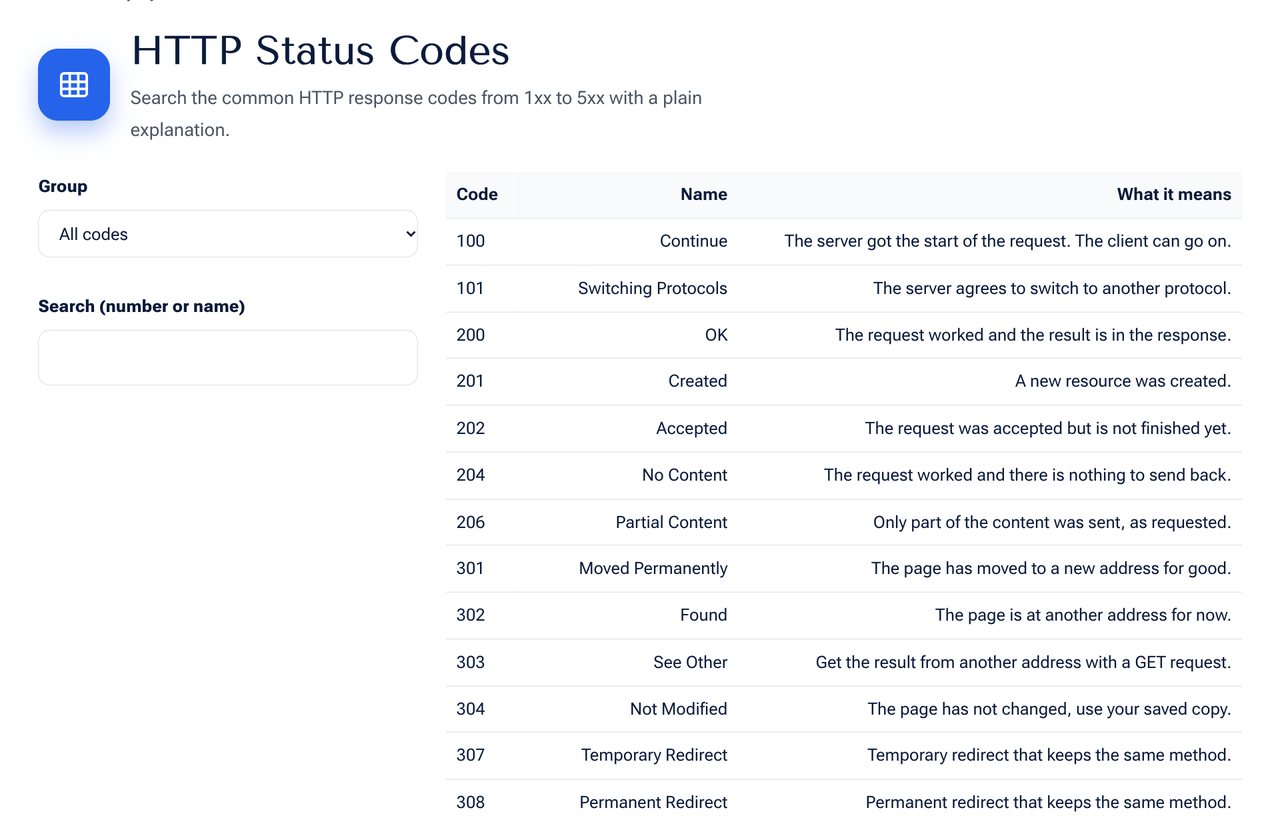1280x820 pixels.
Task: Focus the Search (number or name) field
Action: [228, 358]
